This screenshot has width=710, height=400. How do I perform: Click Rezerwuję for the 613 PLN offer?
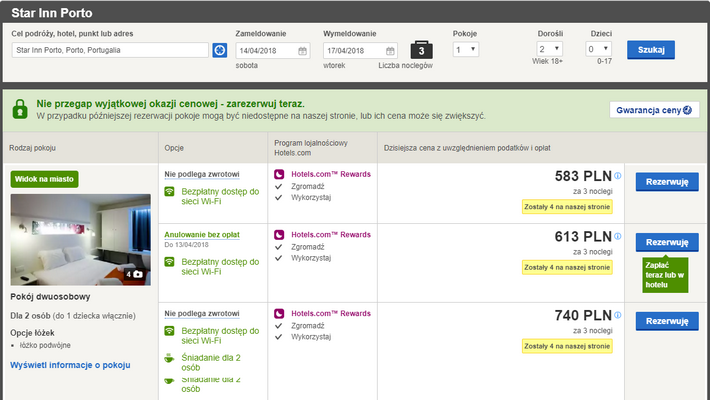(x=667, y=242)
